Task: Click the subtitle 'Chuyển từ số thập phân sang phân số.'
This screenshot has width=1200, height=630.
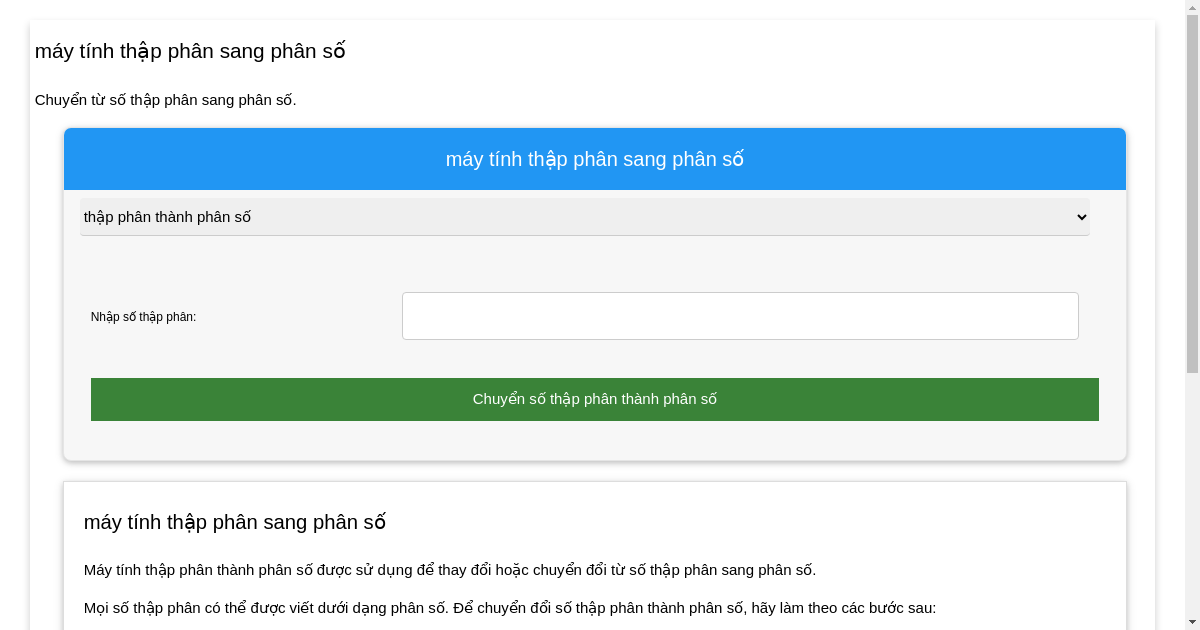Action: (x=165, y=100)
